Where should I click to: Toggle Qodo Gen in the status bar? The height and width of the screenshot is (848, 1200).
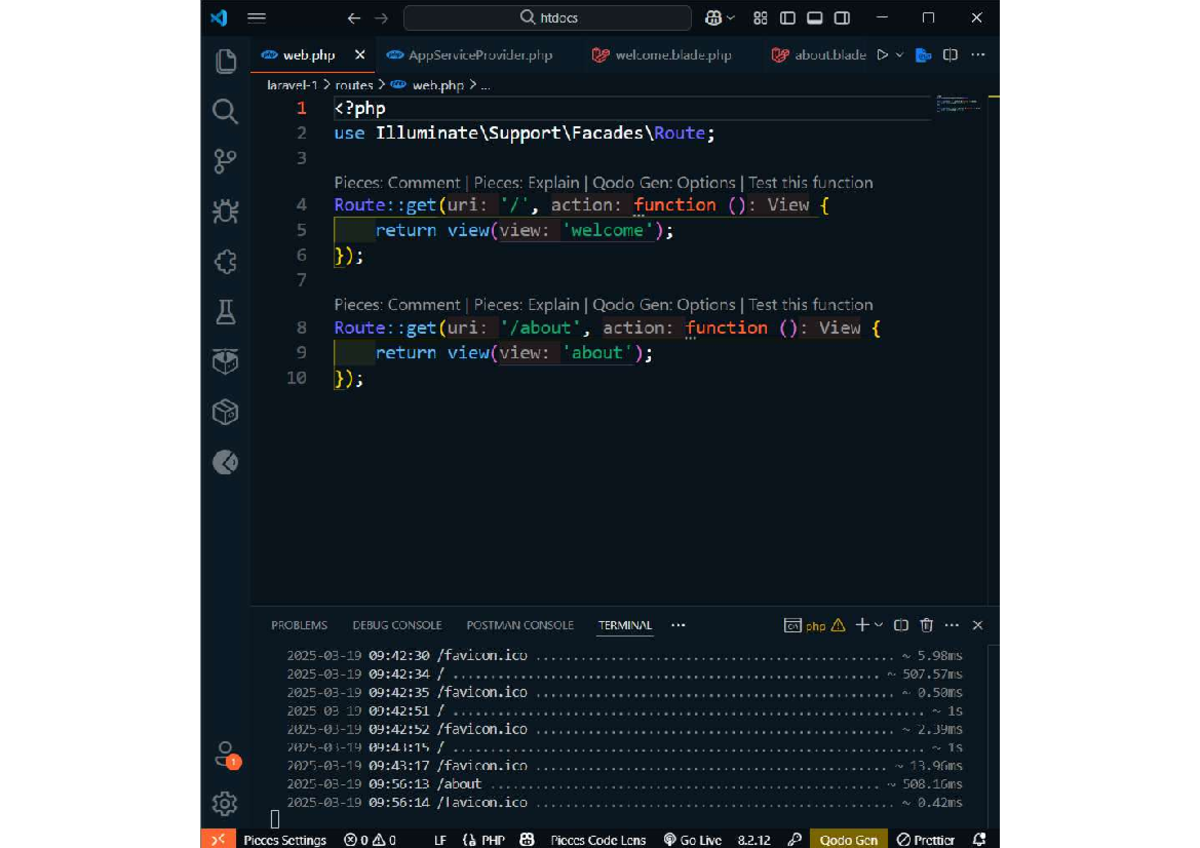click(x=849, y=840)
